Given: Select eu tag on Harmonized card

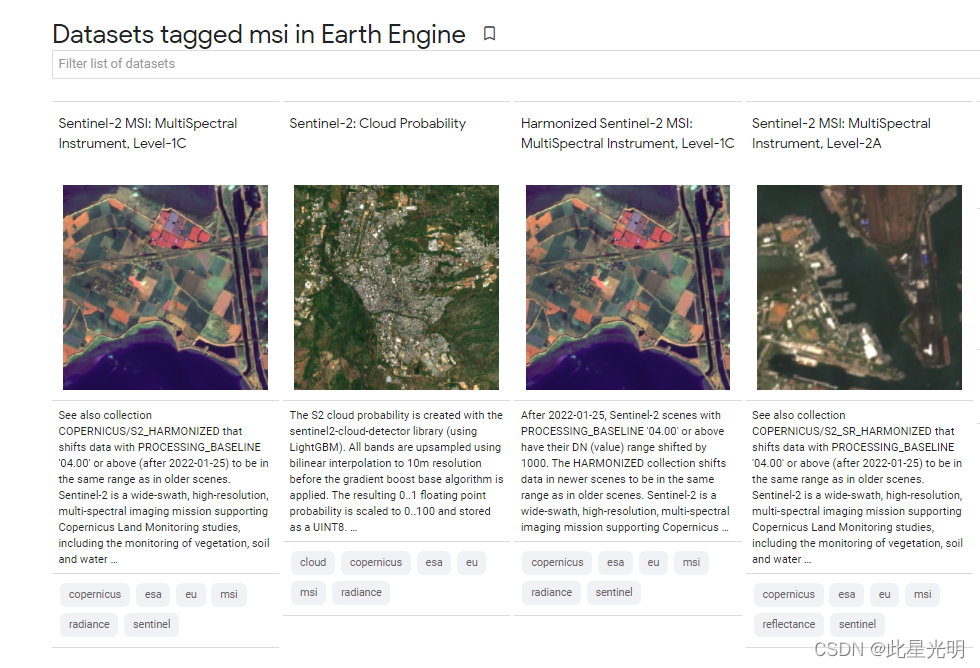Looking at the screenshot, I should click(653, 562).
